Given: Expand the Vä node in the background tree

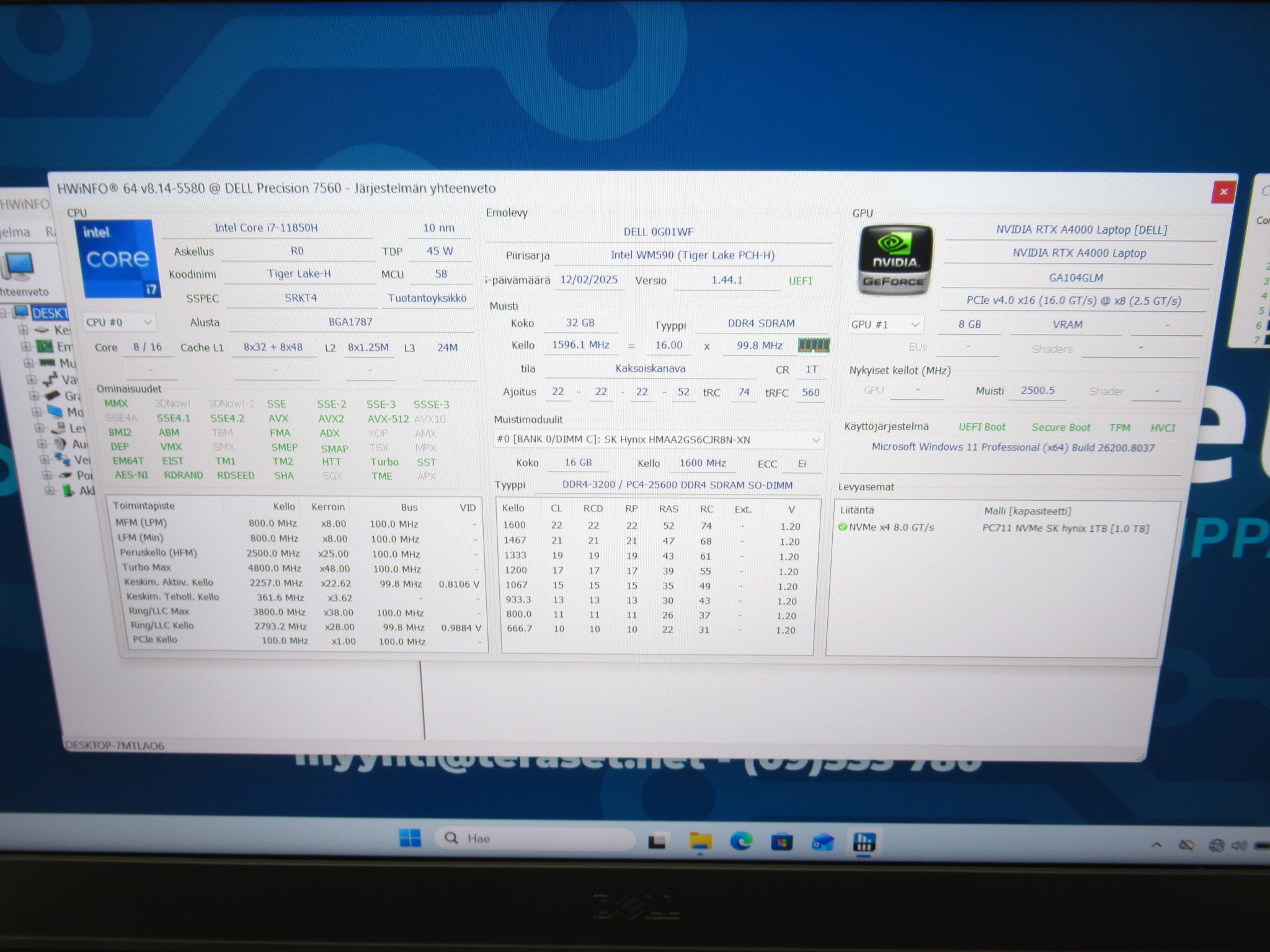Looking at the screenshot, I should pos(31,379).
